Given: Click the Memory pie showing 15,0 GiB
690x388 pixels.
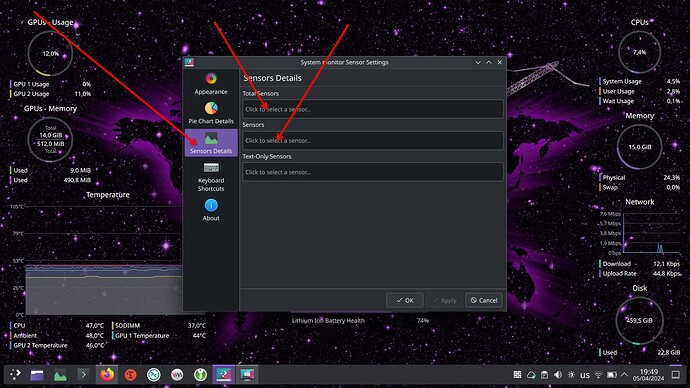Looking at the screenshot, I should 639,147.
